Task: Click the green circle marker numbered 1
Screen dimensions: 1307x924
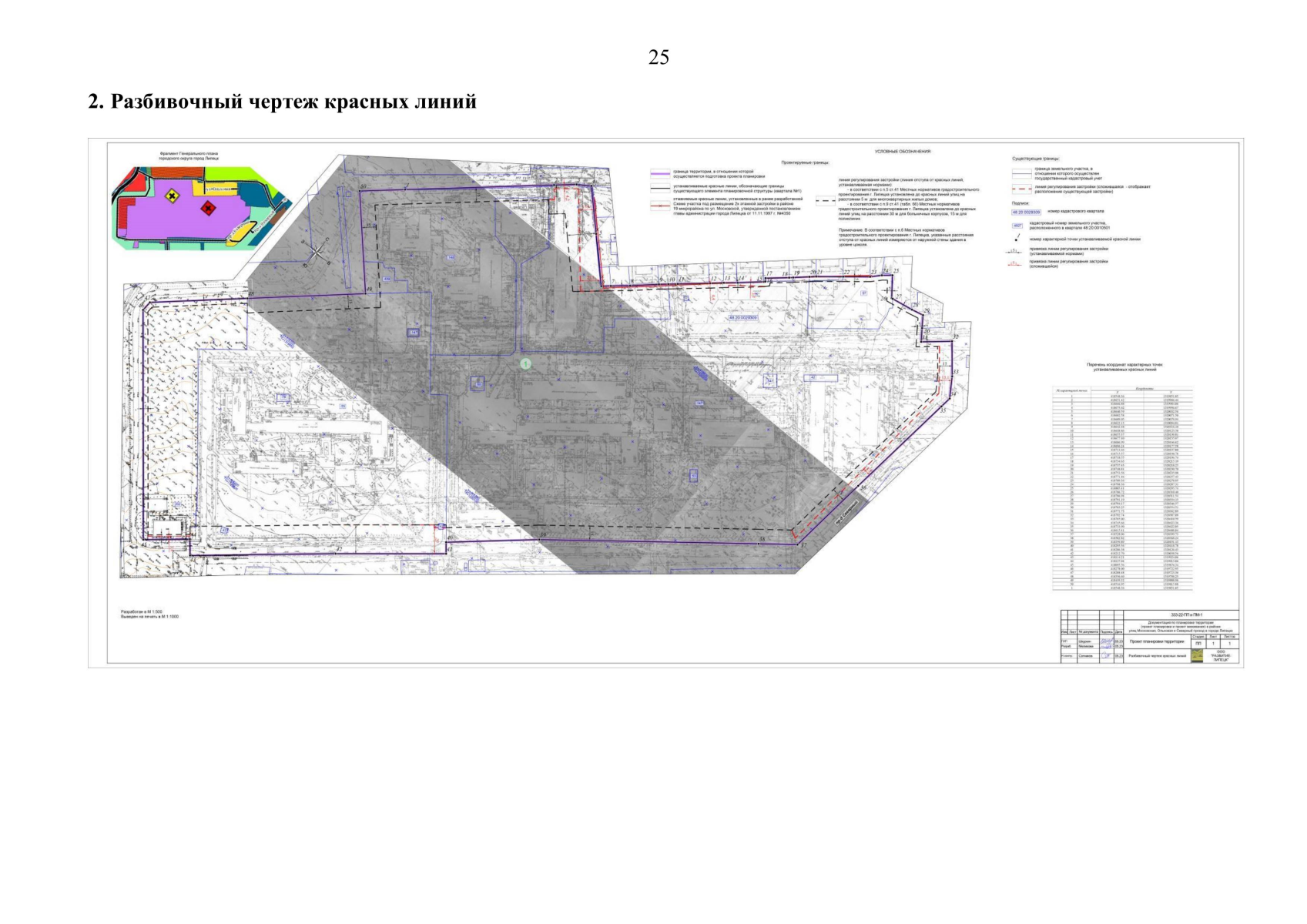Action: click(525, 363)
